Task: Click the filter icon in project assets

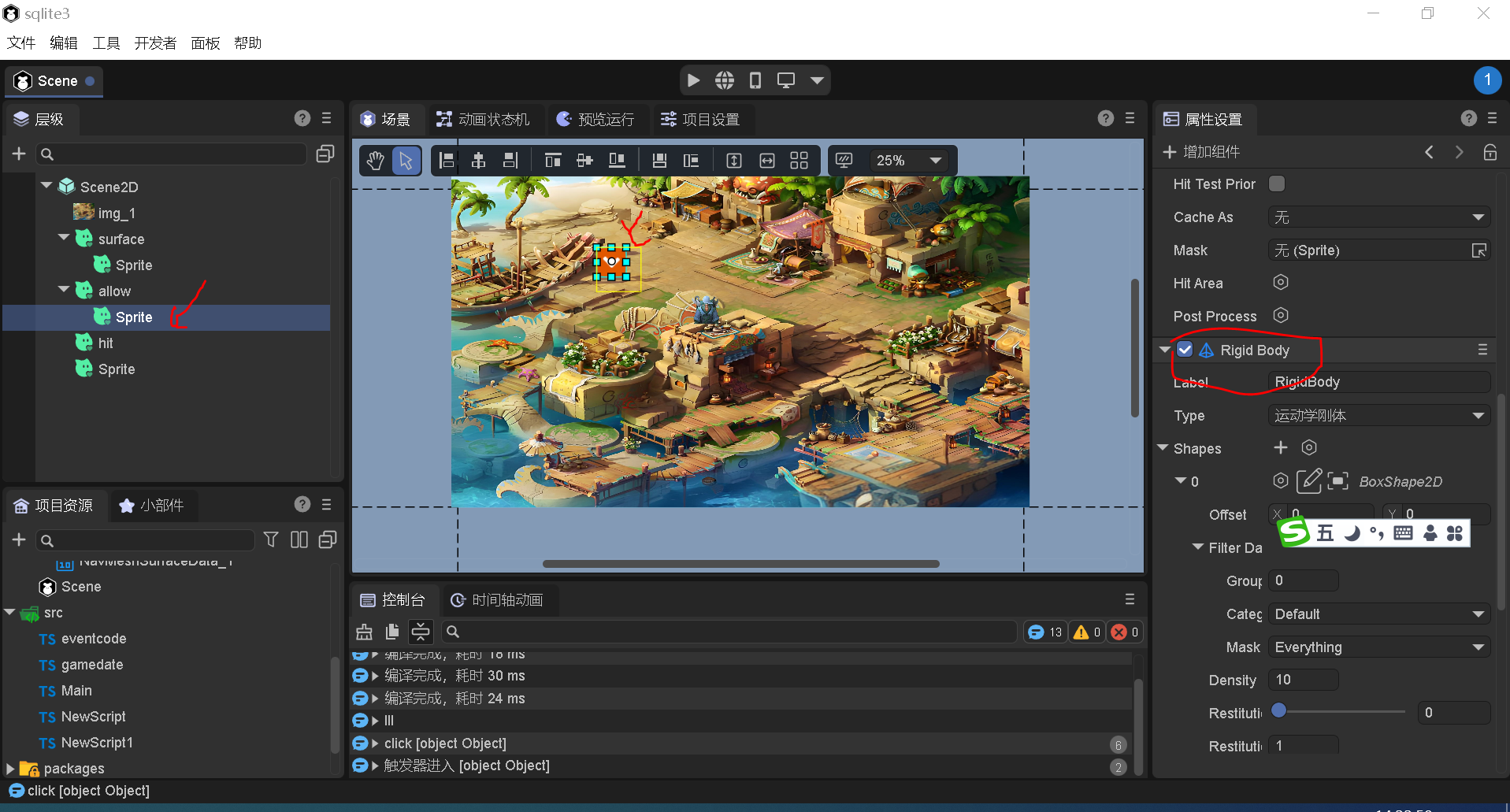Action: pyautogui.click(x=271, y=539)
